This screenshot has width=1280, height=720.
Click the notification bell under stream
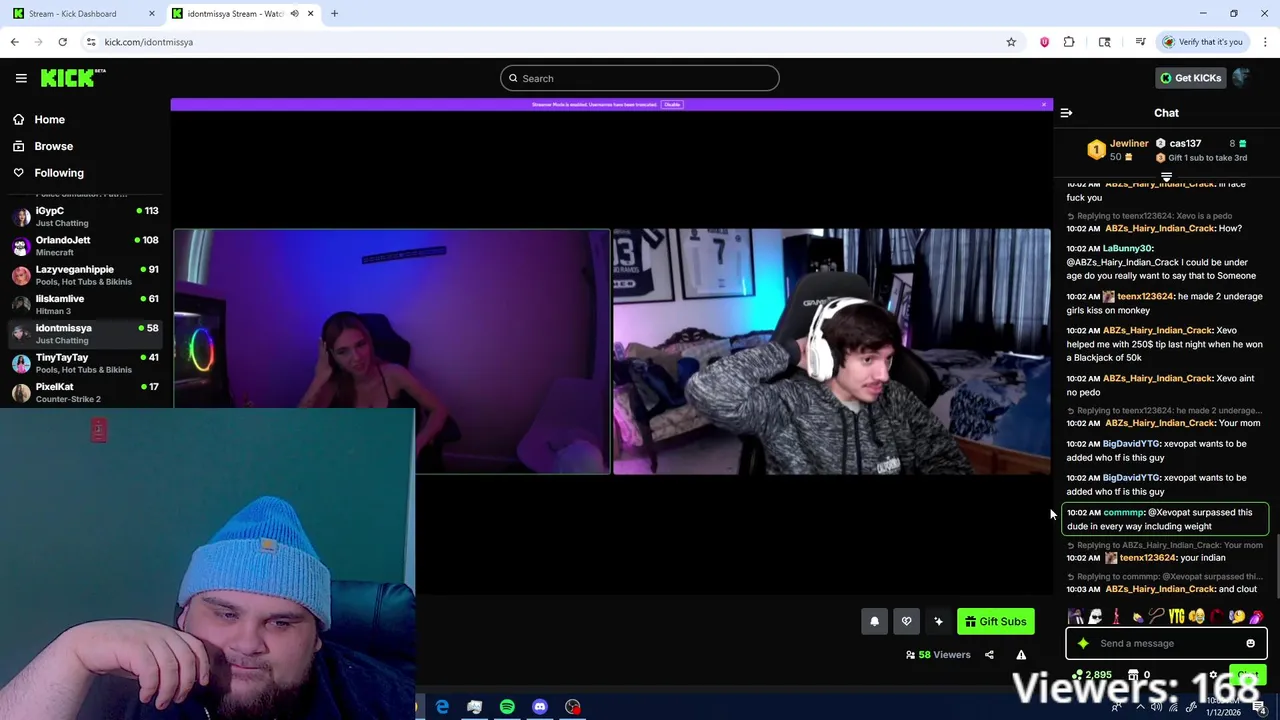pyautogui.click(x=874, y=622)
